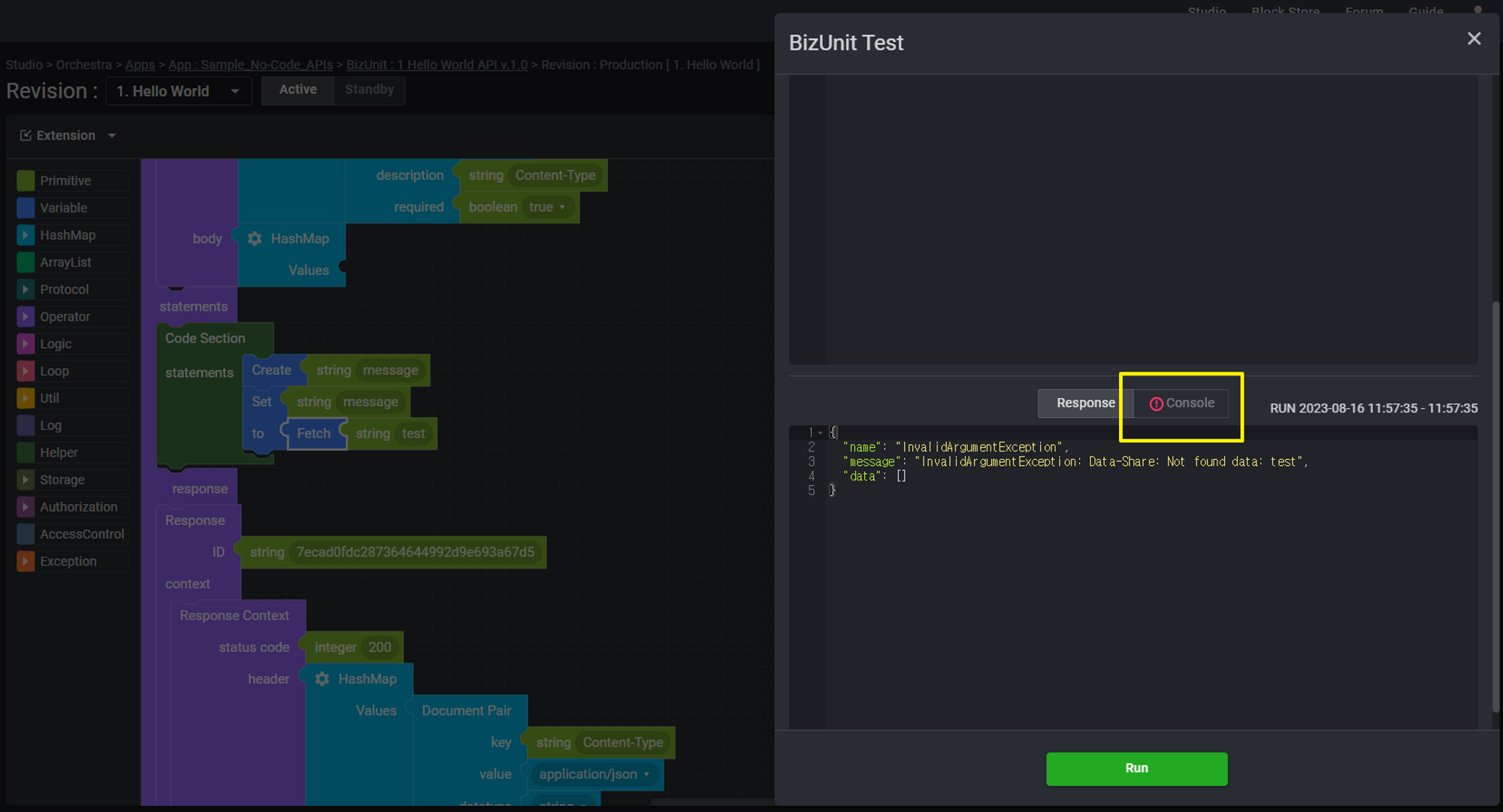Switch revision to Active
This screenshot has height=812, width=1503.
pos(298,89)
